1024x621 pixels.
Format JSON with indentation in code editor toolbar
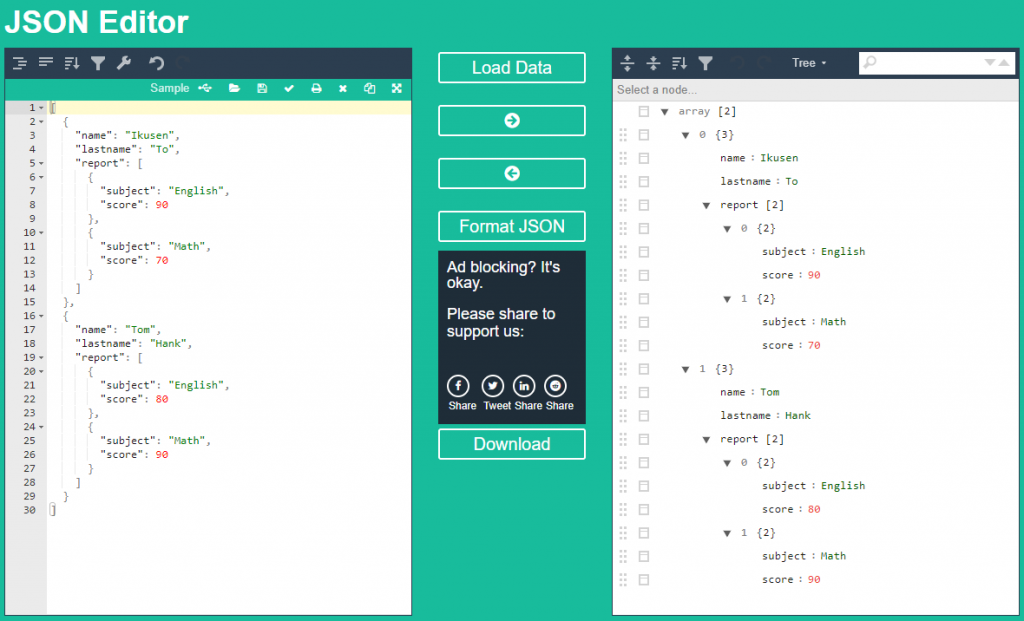pyautogui.click(x=20, y=63)
